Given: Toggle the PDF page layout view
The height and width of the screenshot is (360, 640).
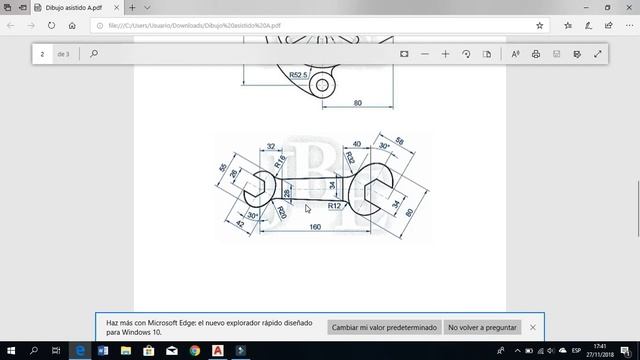Looking at the screenshot, I should point(487,54).
